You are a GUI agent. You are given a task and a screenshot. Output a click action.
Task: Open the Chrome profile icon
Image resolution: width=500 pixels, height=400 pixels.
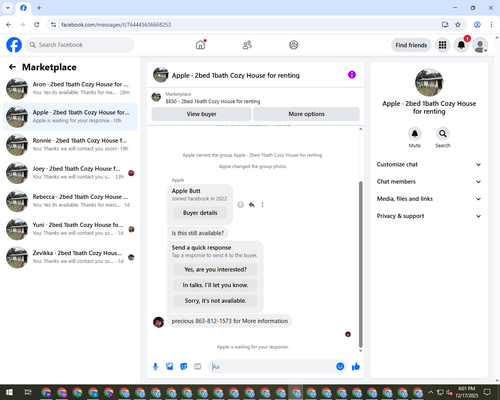pos(477,25)
